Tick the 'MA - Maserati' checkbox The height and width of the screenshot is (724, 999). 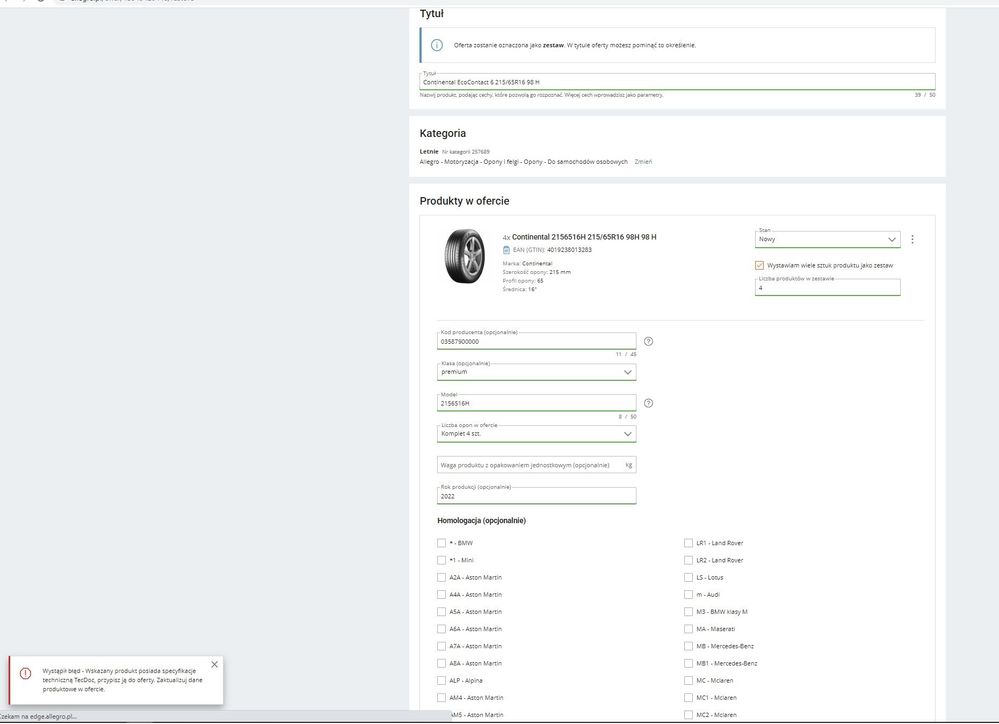(688, 629)
